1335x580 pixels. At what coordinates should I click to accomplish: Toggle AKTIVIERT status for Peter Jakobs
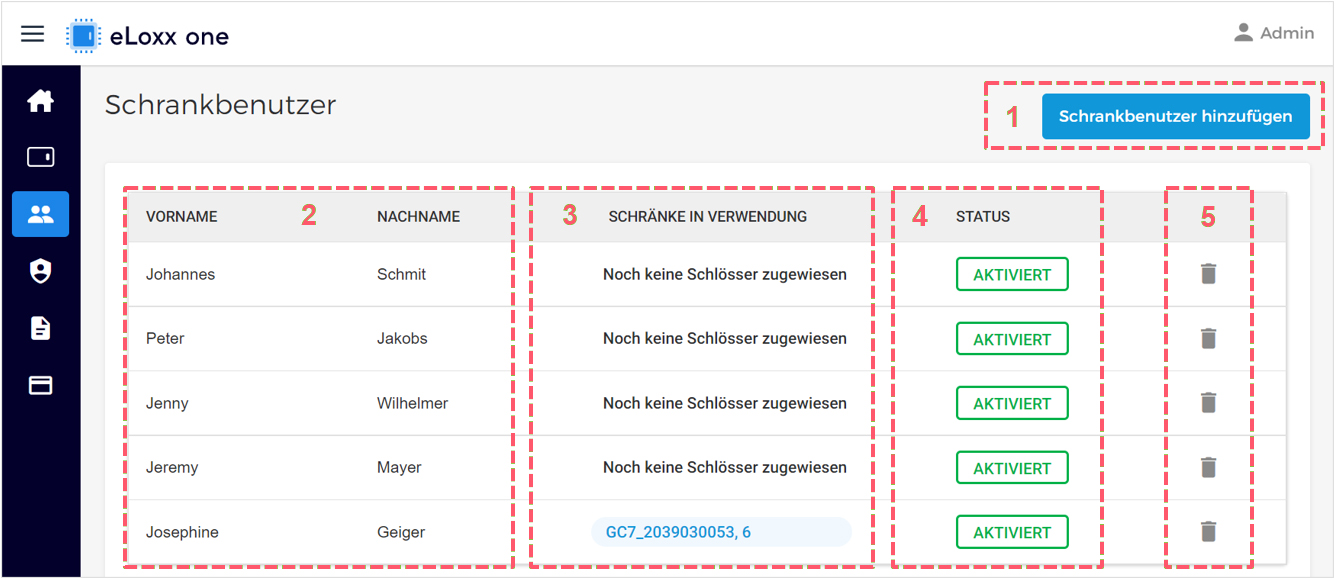click(1012, 339)
